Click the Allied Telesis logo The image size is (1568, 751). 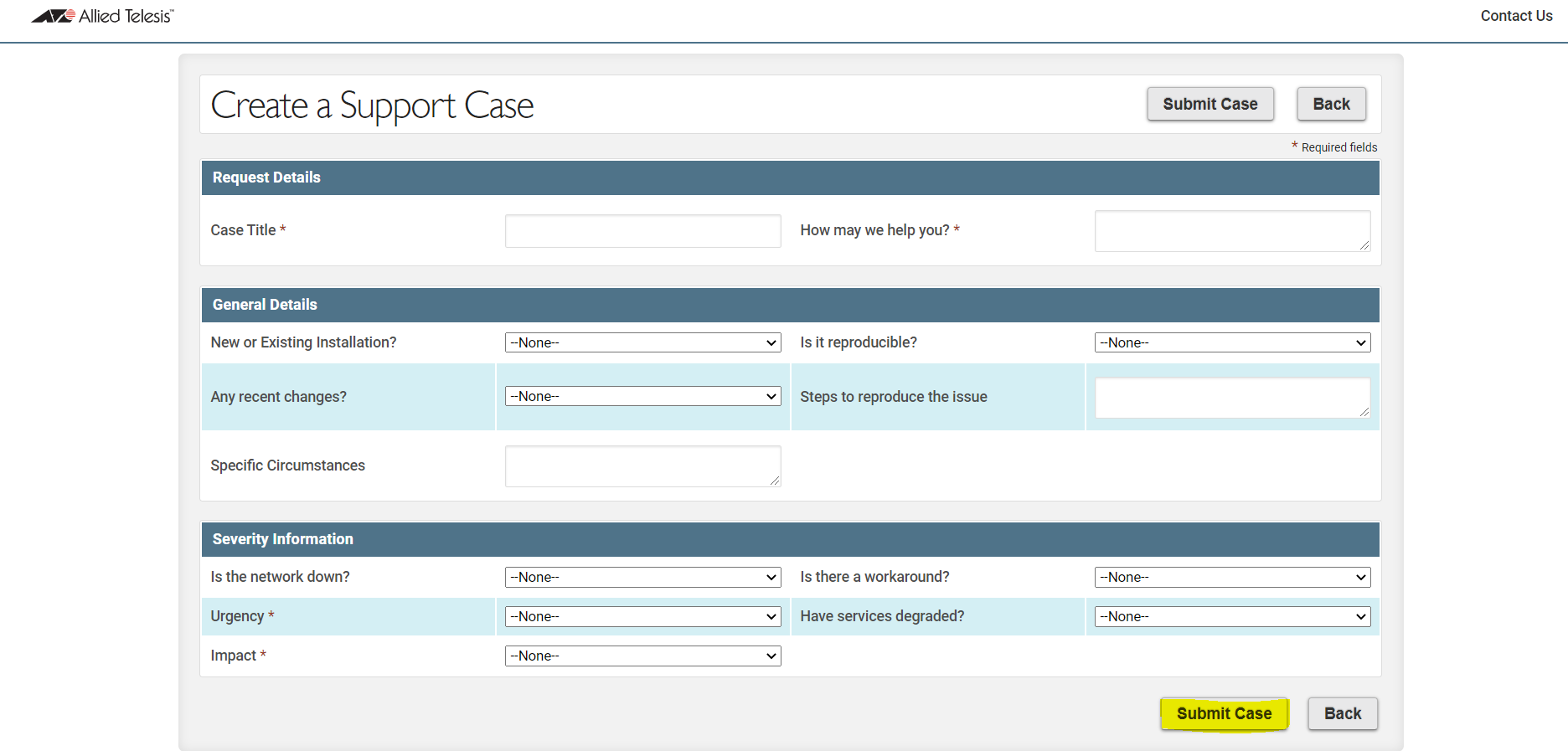click(102, 16)
